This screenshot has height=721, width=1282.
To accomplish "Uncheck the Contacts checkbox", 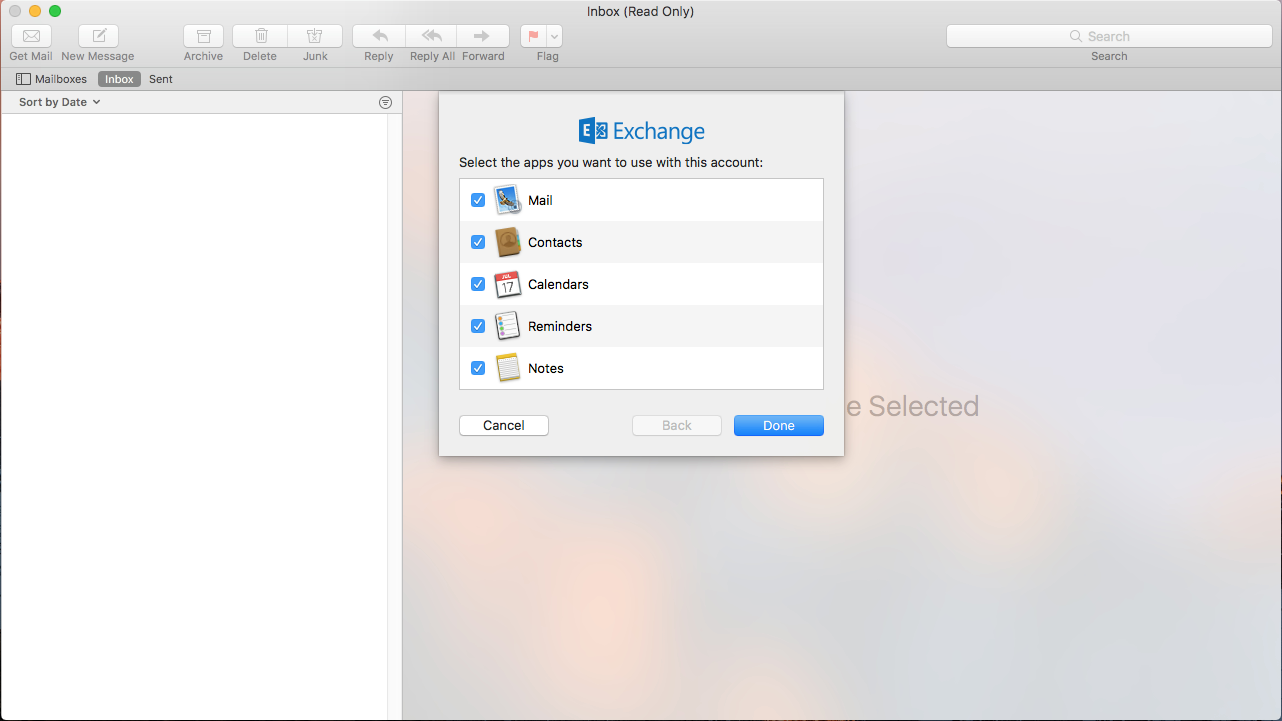I will click(478, 242).
